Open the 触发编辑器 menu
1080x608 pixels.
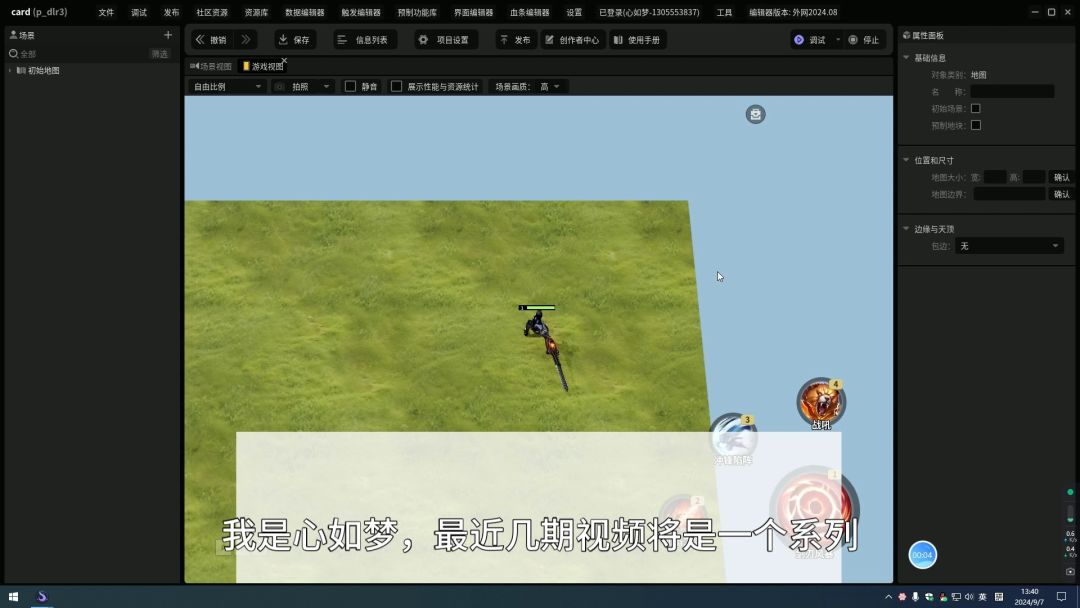(360, 13)
